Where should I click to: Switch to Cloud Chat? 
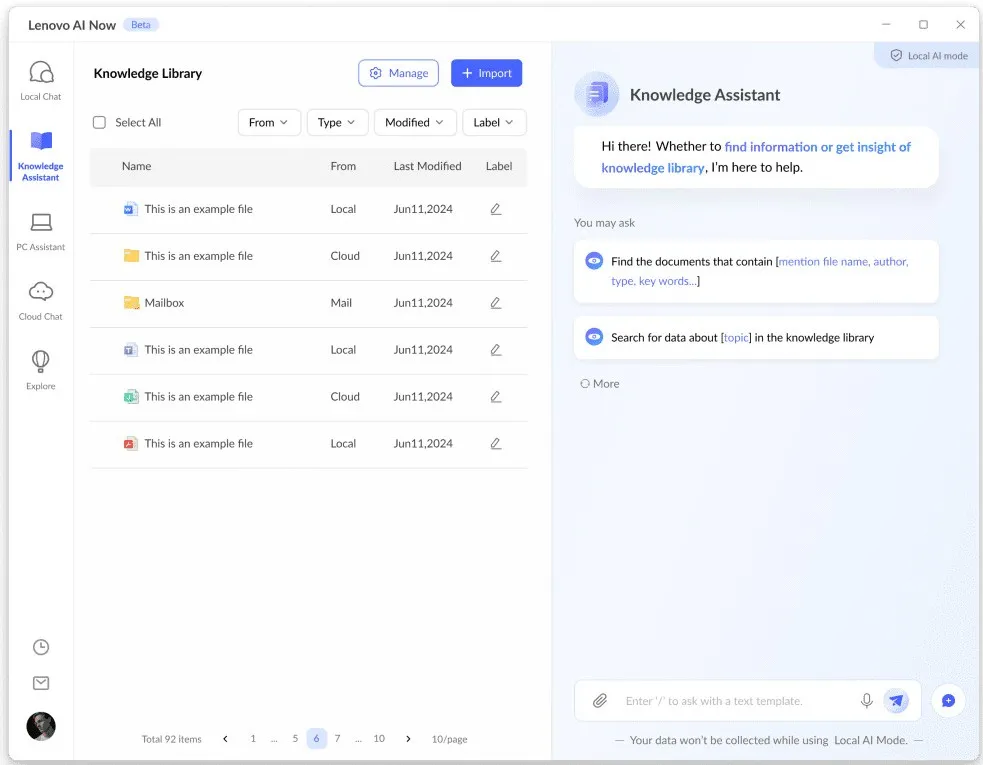click(x=41, y=301)
